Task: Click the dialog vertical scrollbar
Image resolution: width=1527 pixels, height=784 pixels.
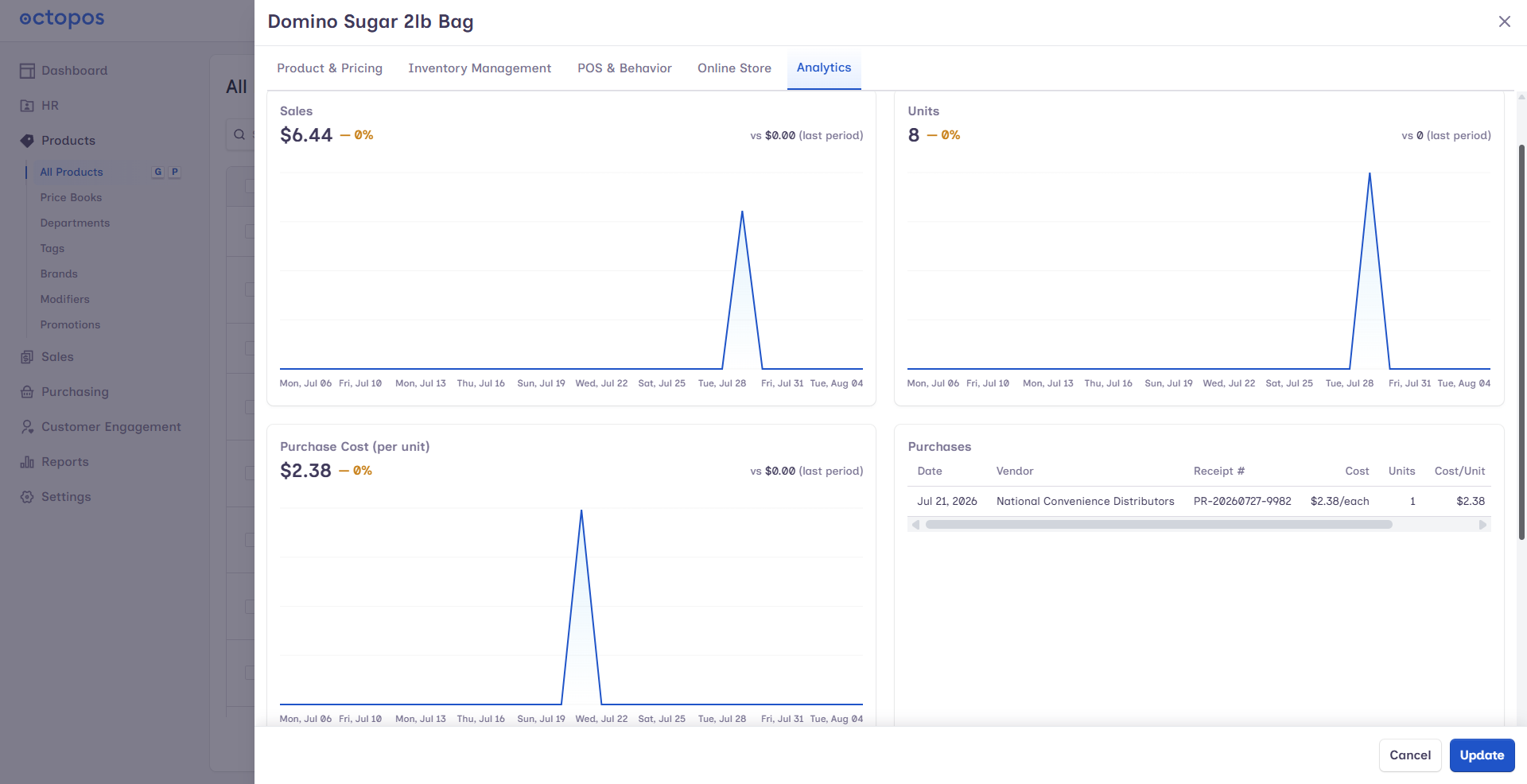Action: [1521, 342]
